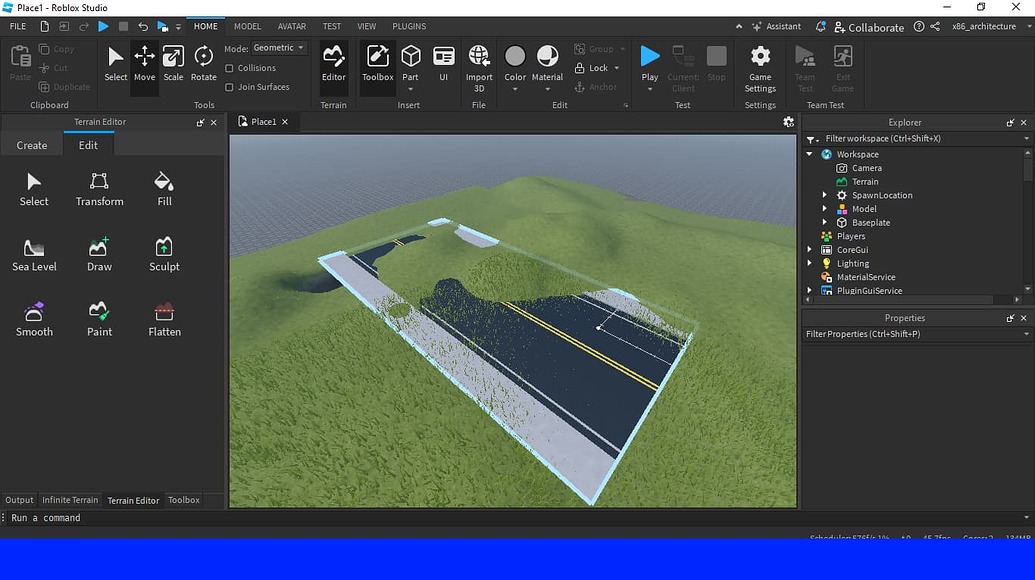1035x580 pixels.
Task: Switch to the TEST ribbon tab
Action: pyautogui.click(x=331, y=26)
